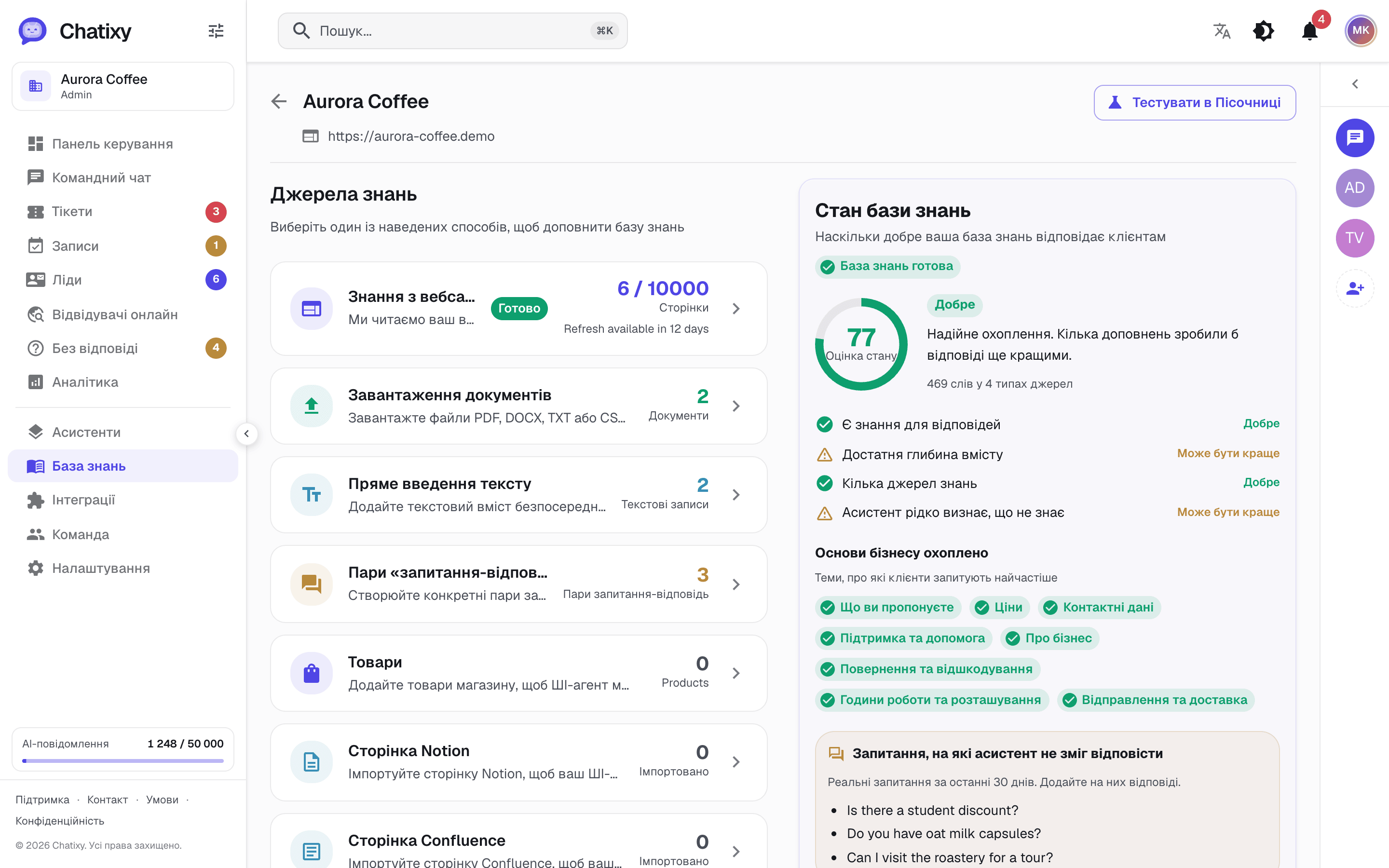The image size is (1389, 868).
Task: Open Панель керування menu item
Action: [x=123, y=144]
